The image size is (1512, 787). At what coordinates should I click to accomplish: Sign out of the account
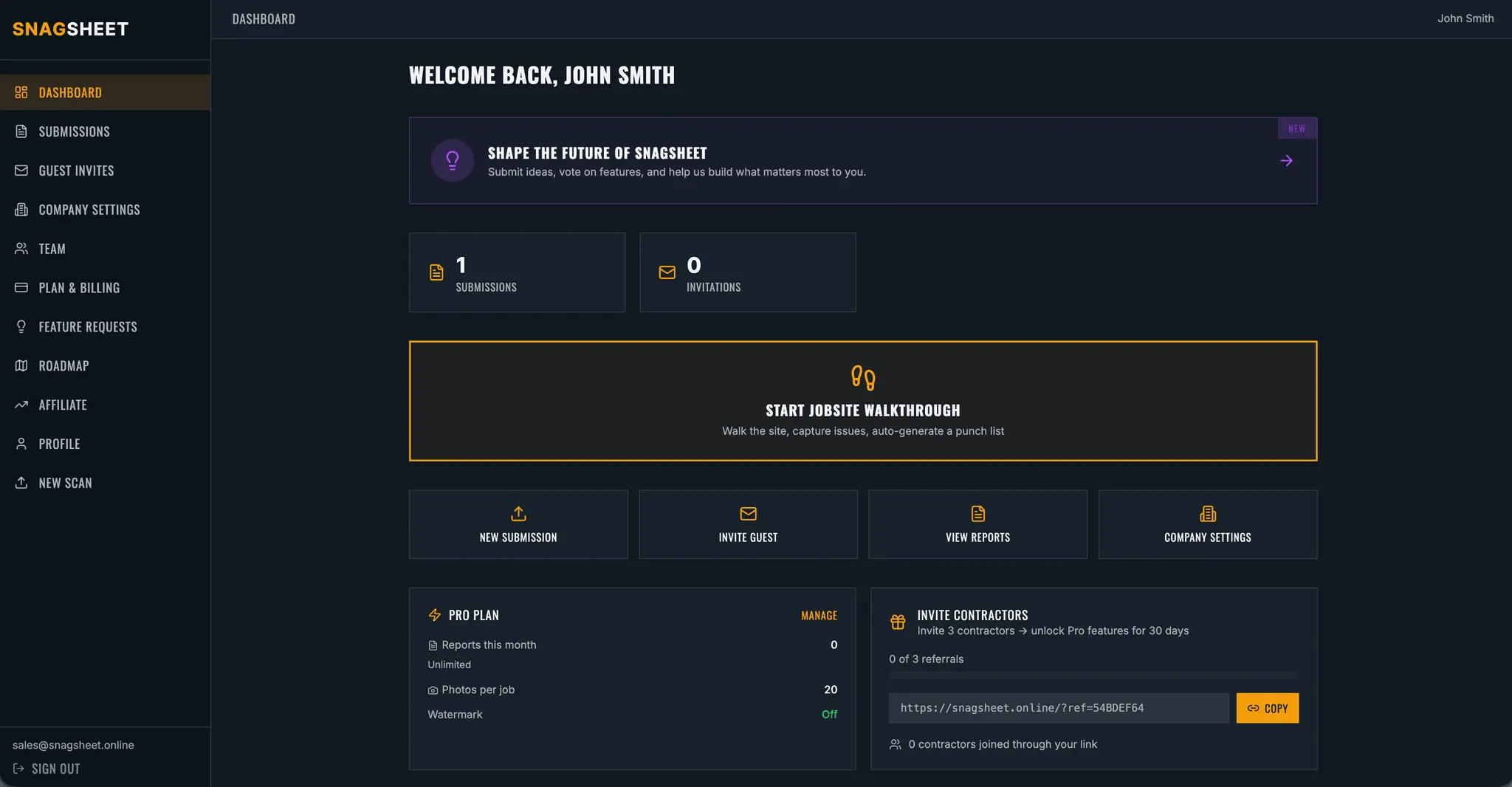click(x=47, y=769)
